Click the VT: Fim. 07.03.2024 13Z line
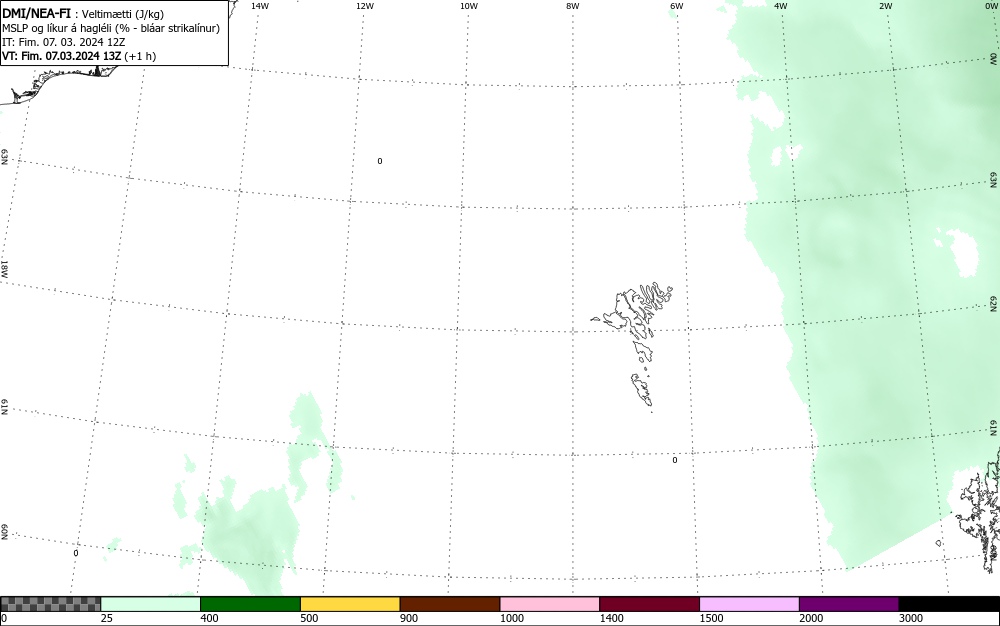 (x=79, y=56)
